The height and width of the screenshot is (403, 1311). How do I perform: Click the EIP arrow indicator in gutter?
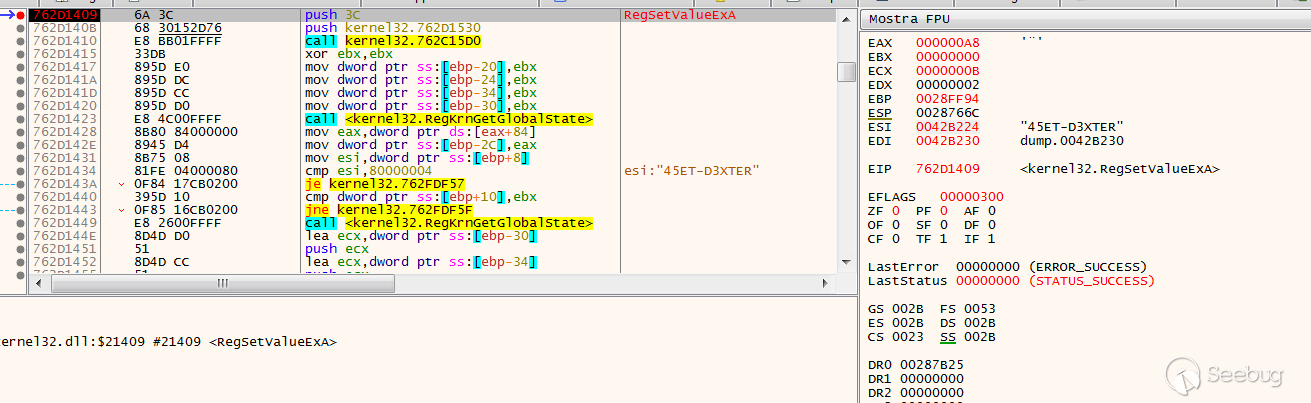9,15
